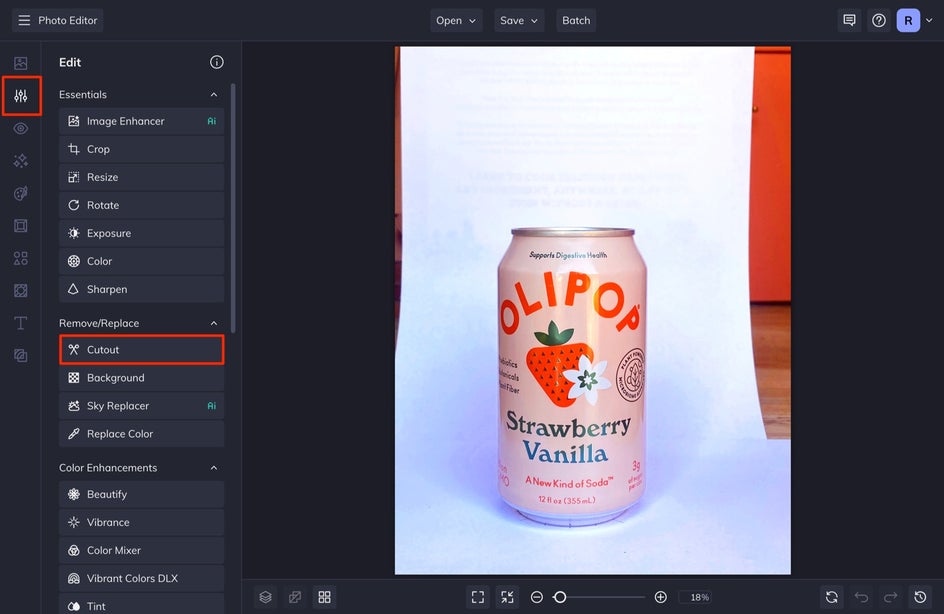
Task: Click the Batch button
Action: pos(576,20)
